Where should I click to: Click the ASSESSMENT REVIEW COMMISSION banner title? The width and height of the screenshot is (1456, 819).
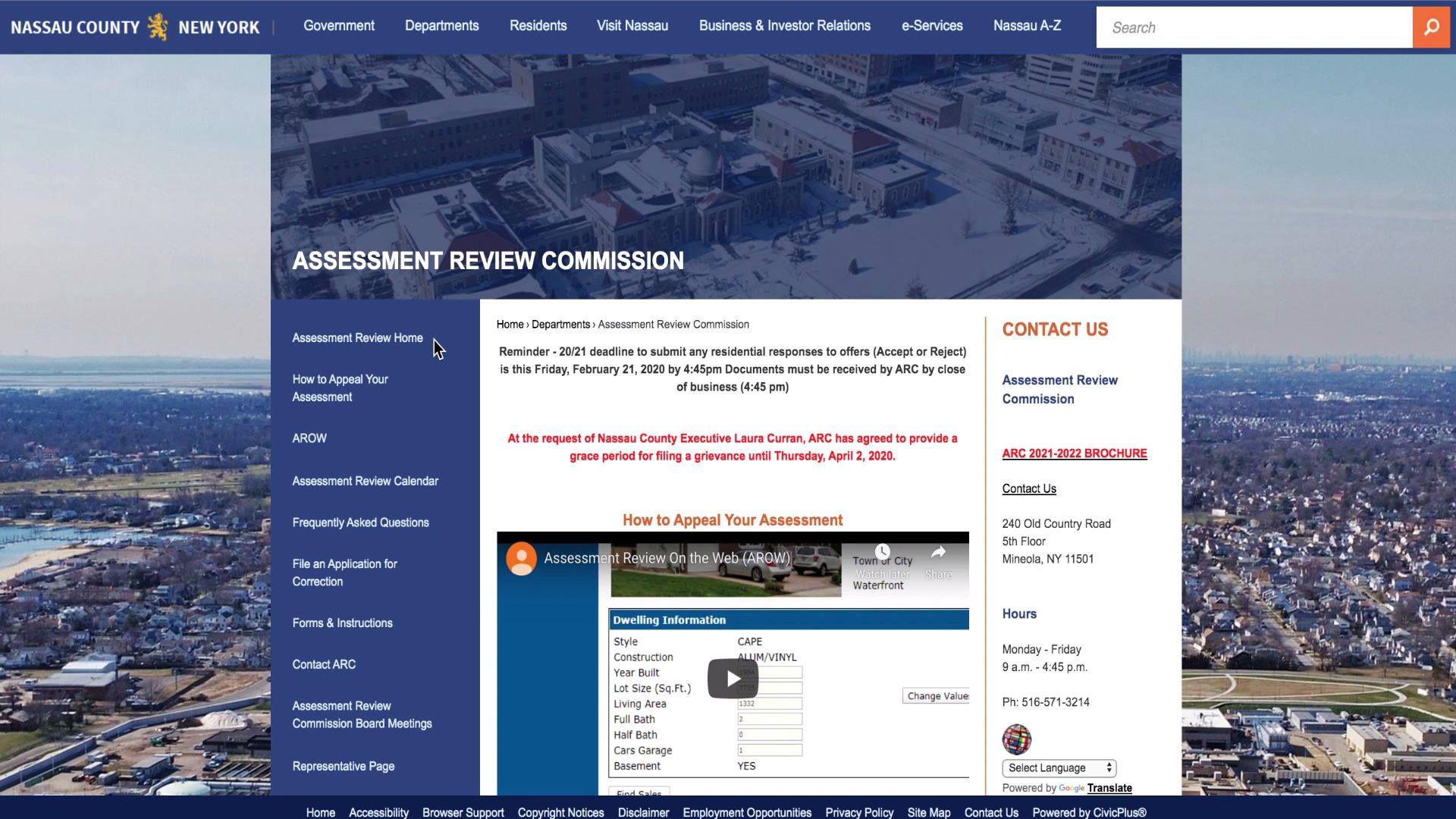click(x=488, y=261)
